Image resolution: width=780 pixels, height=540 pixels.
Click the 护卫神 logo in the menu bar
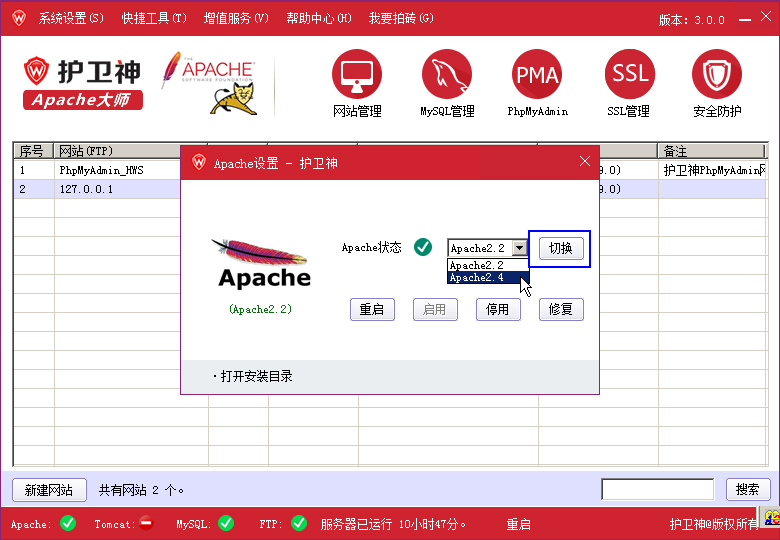(x=19, y=18)
